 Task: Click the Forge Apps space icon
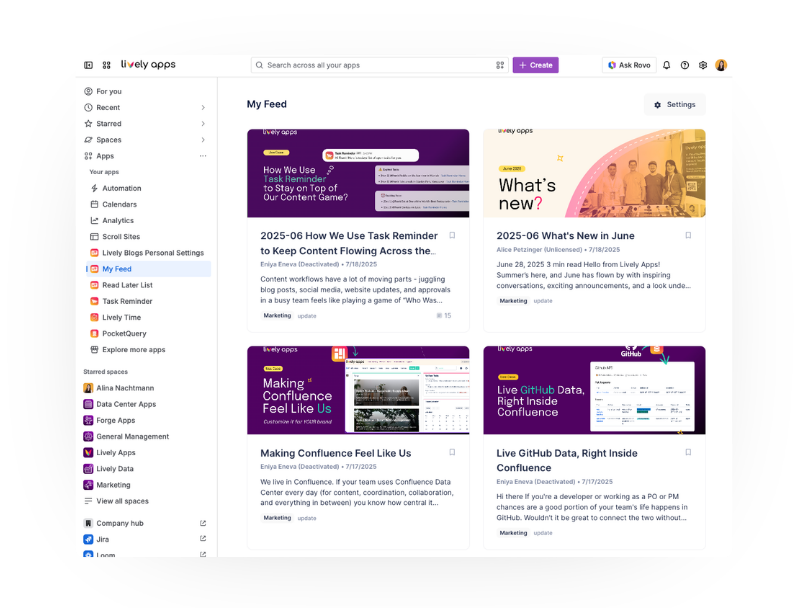click(x=88, y=420)
